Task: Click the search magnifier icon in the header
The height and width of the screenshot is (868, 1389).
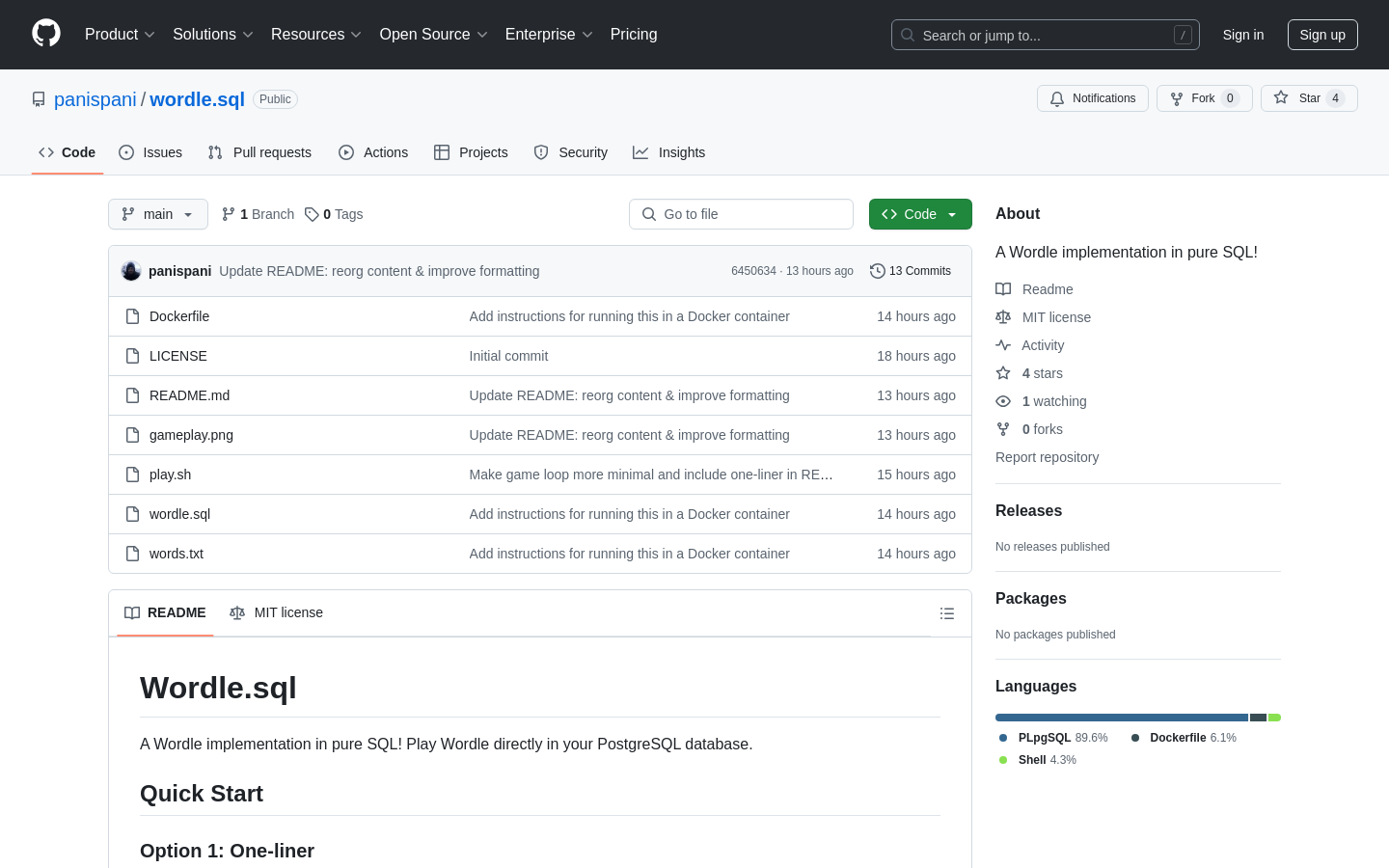Action: (908, 35)
